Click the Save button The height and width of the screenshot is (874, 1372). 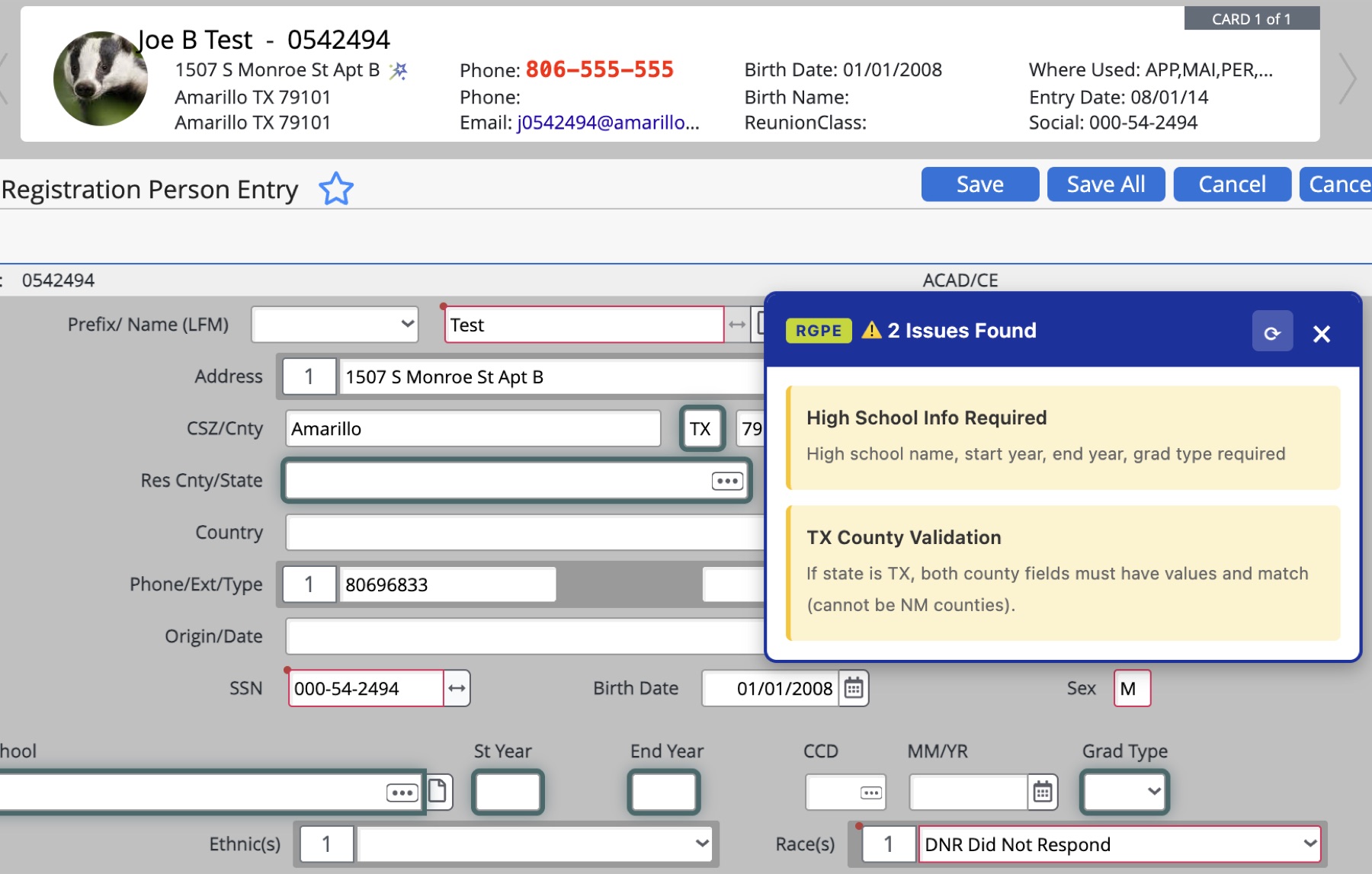980,184
